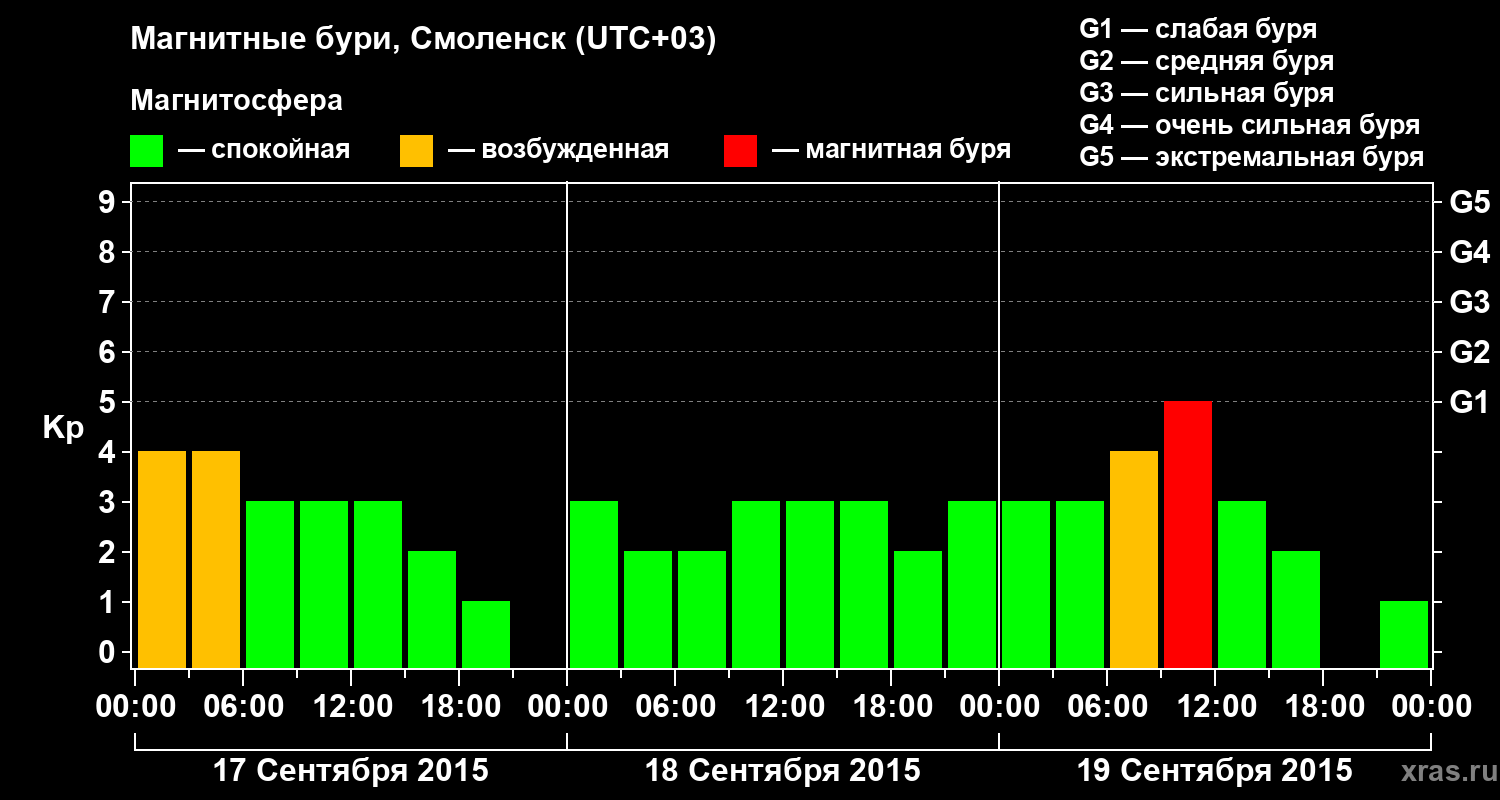Click the 'Kp' axis label
The width and height of the screenshot is (1500, 800).
pyautogui.click(x=64, y=429)
